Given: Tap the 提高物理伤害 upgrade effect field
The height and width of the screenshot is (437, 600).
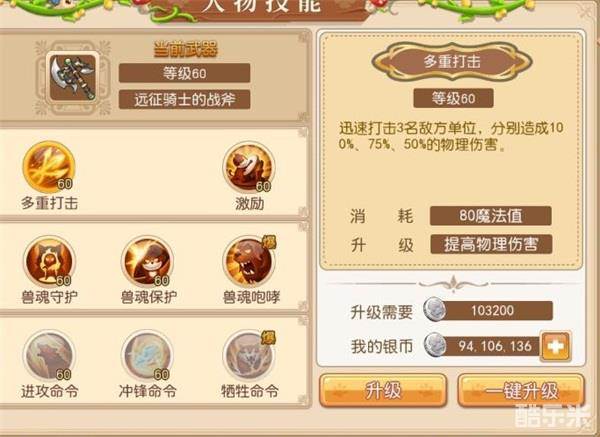Looking at the screenshot, I should [x=491, y=244].
